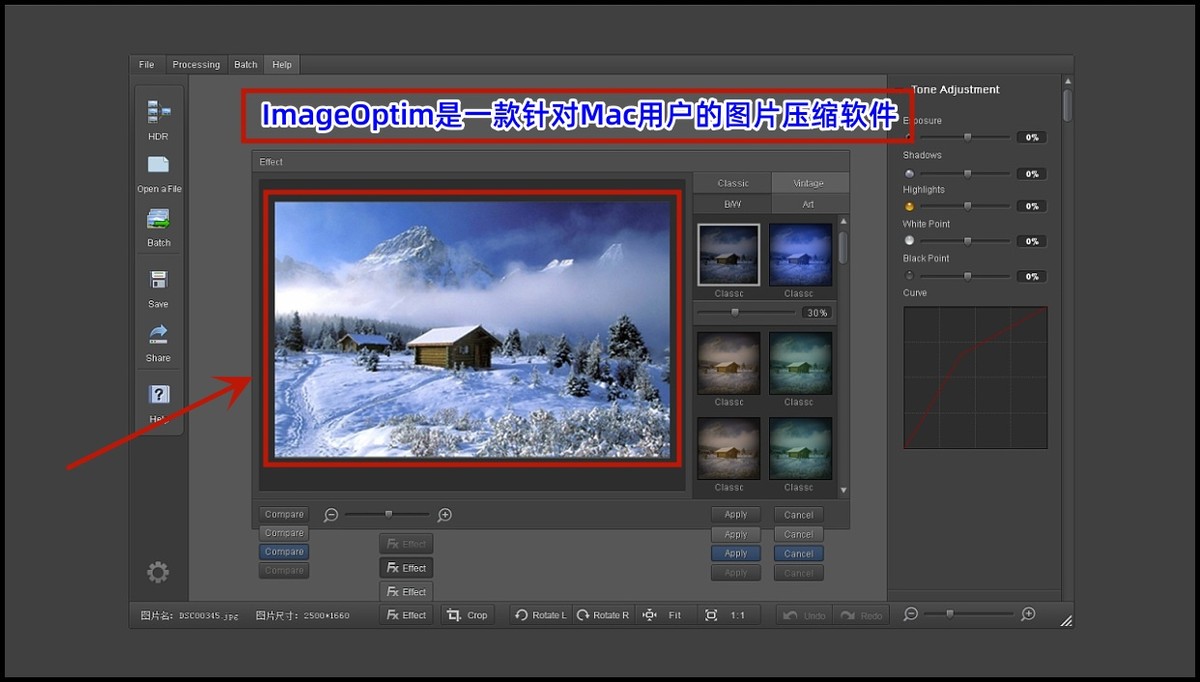The height and width of the screenshot is (682, 1200).
Task: Fit image to window
Action: coord(662,615)
